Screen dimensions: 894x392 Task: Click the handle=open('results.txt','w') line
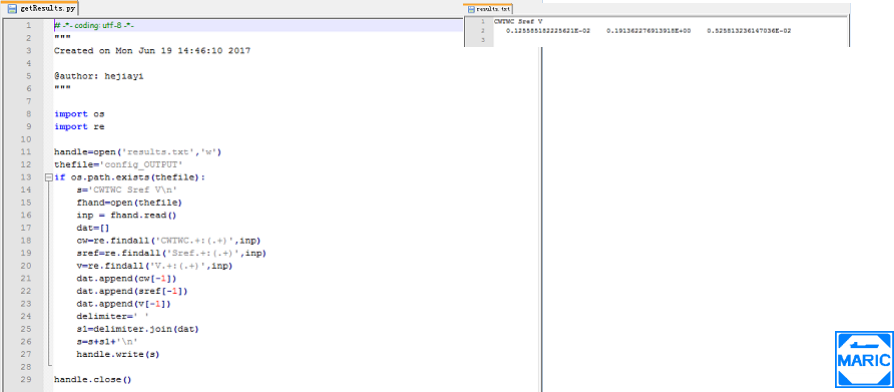137,152
